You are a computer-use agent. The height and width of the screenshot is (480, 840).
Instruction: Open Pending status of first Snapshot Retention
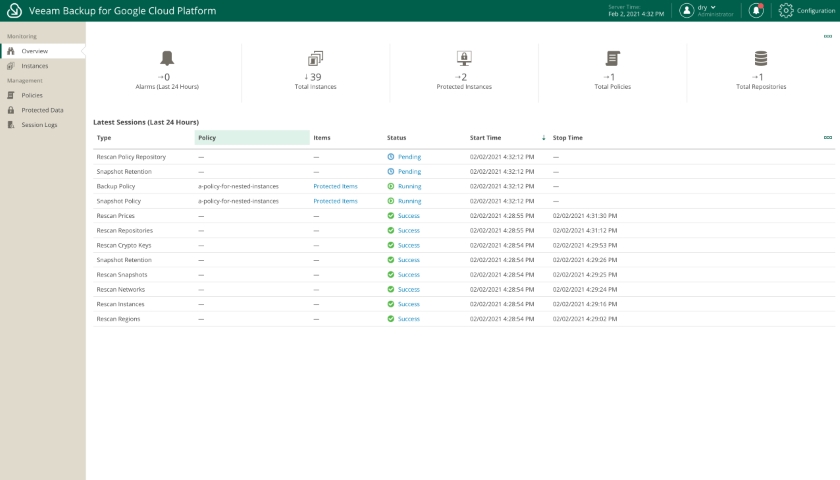409,171
